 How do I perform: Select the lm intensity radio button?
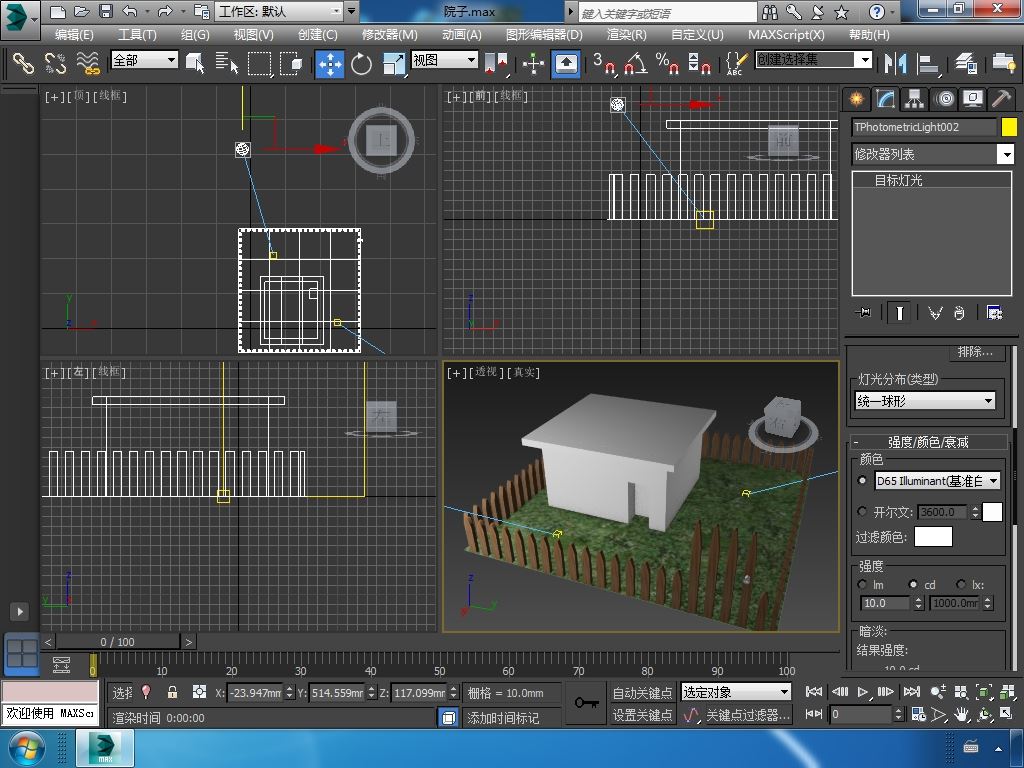[863, 584]
